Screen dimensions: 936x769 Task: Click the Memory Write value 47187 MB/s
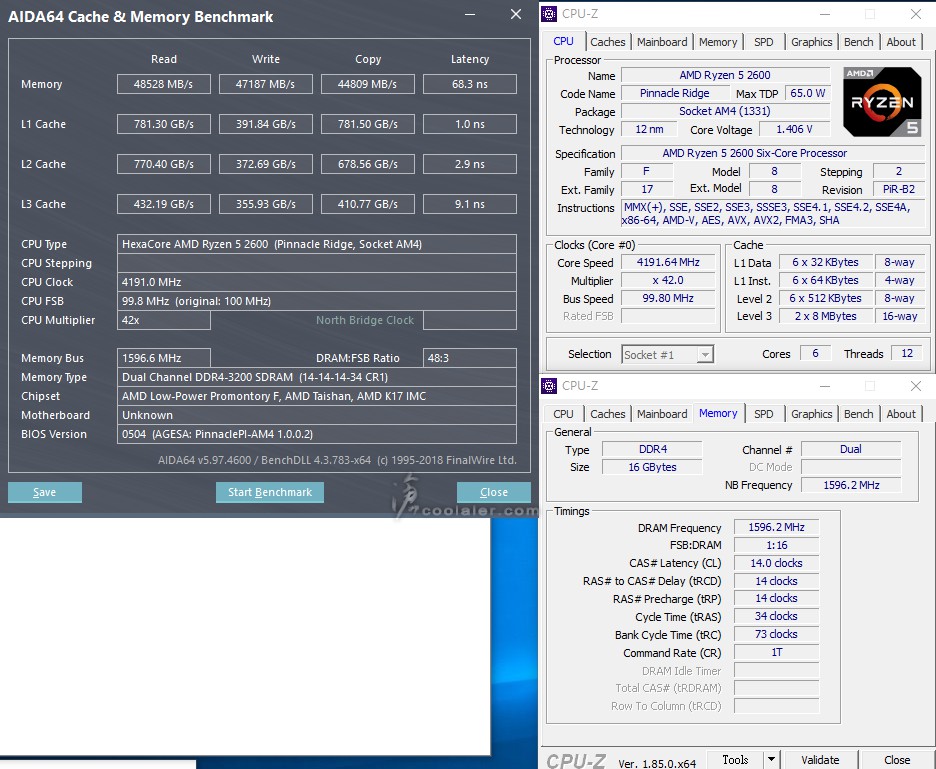[x=266, y=84]
